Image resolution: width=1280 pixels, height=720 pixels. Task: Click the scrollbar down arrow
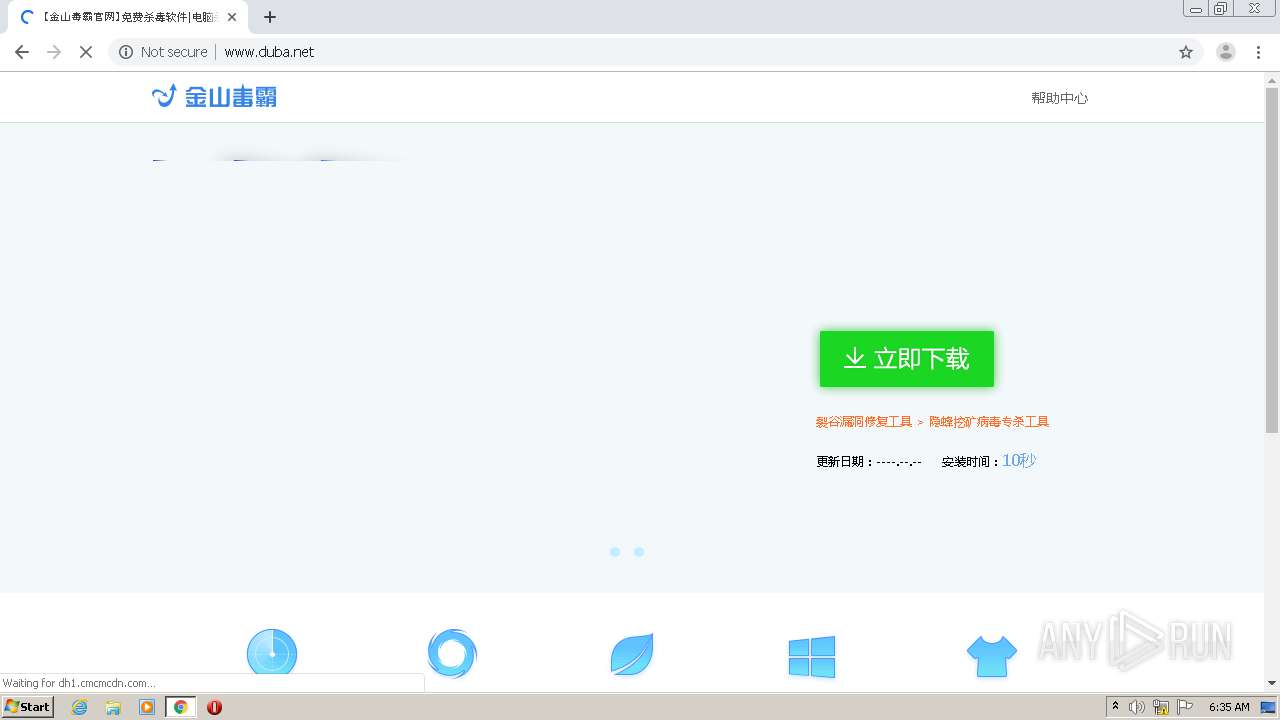(x=1272, y=683)
